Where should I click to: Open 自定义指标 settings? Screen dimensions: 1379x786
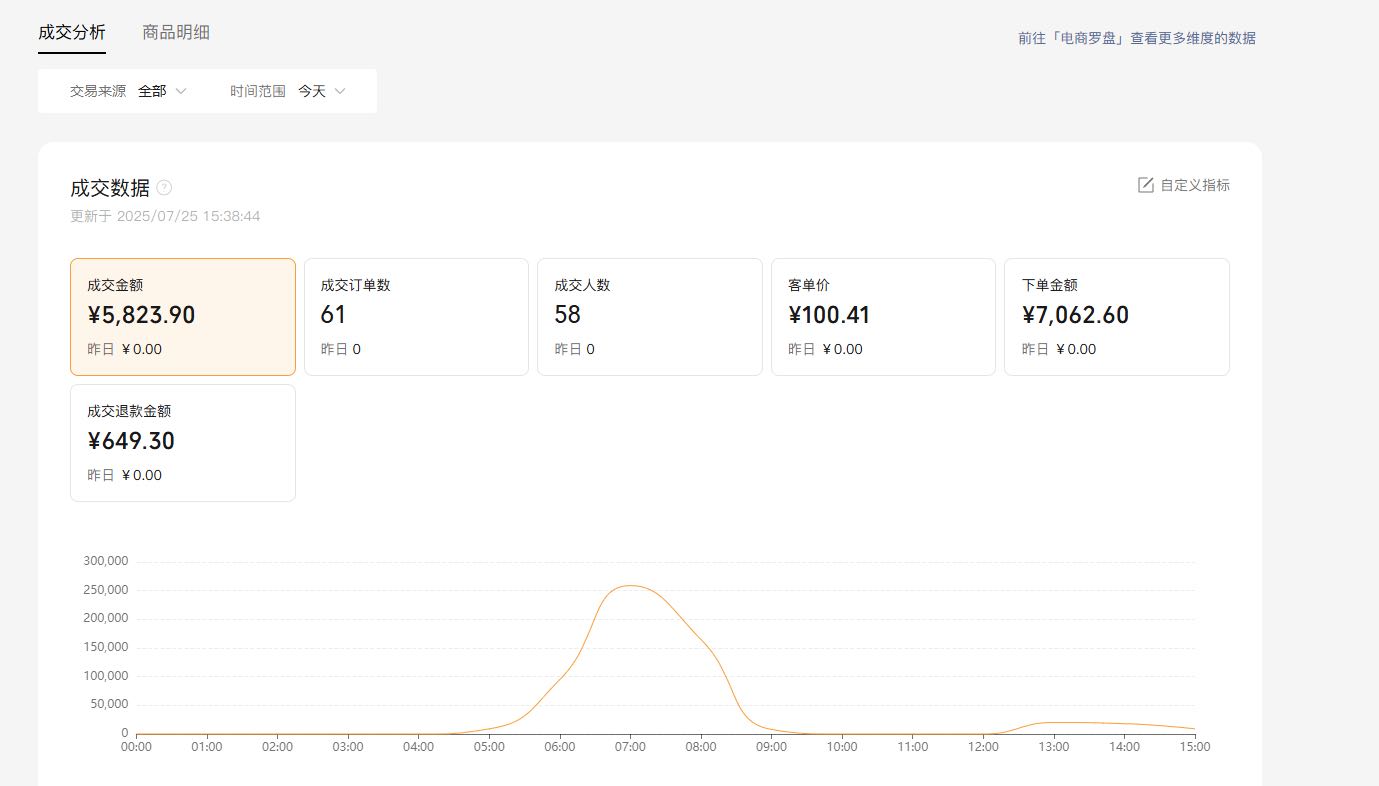(x=1184, y=185)
